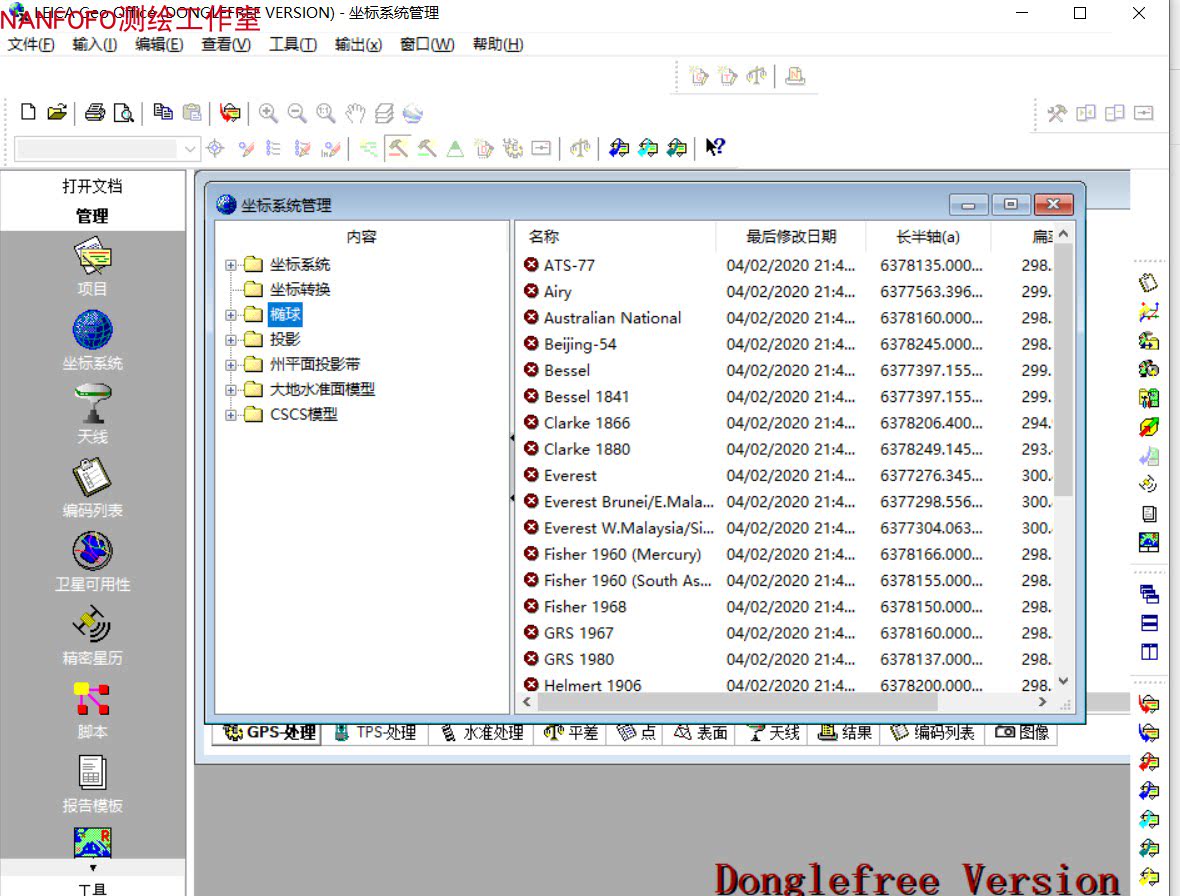Expand the 投影 tree node

tap(231, 339)
